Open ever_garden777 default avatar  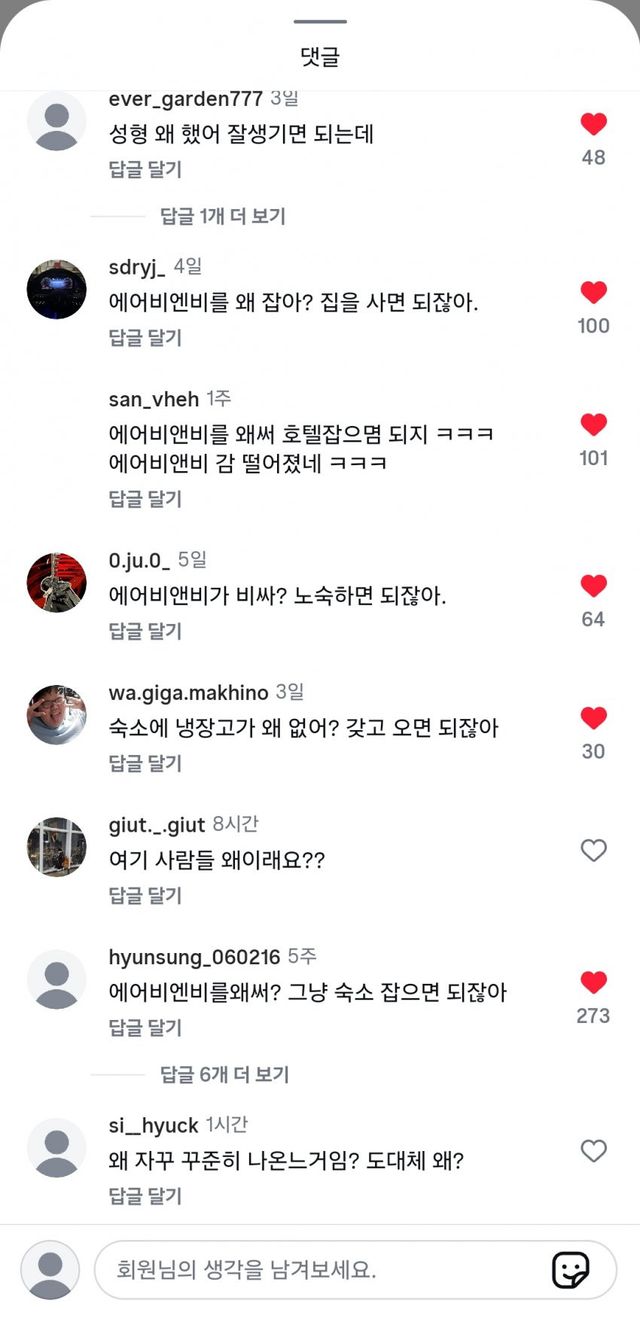pyautogui.click(x=56, y=121)
